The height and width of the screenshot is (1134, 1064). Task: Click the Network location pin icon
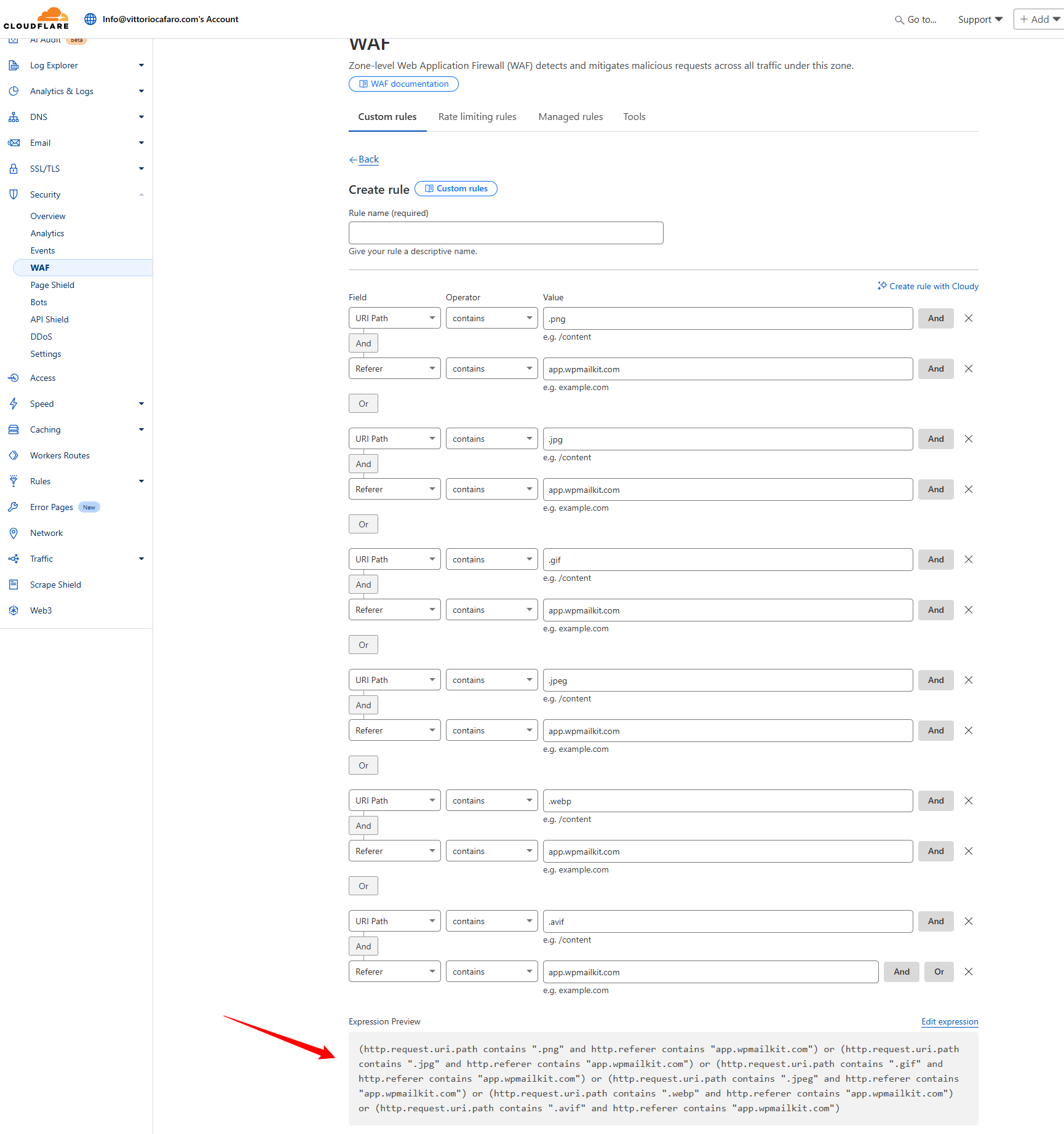(x=14, y=533)
